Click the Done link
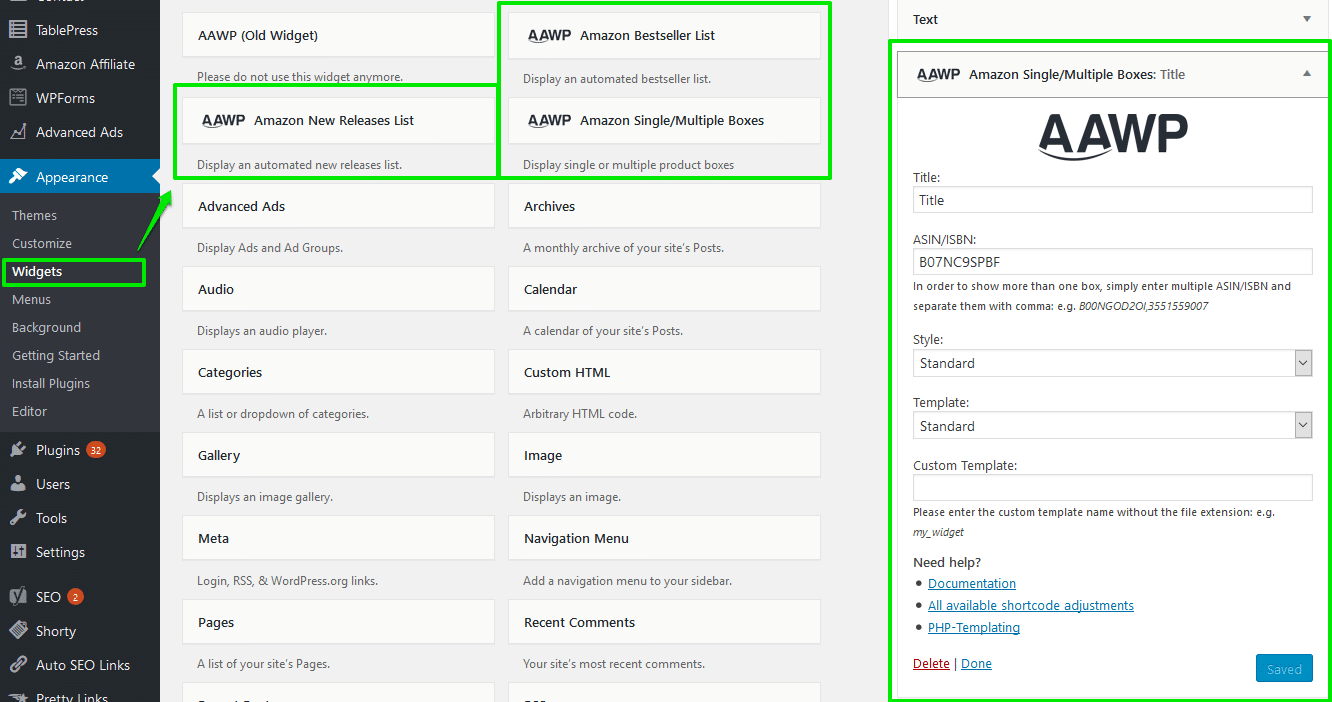This screenshot has width=1332, height=702. pyautogui.click(x=976, y=663)
